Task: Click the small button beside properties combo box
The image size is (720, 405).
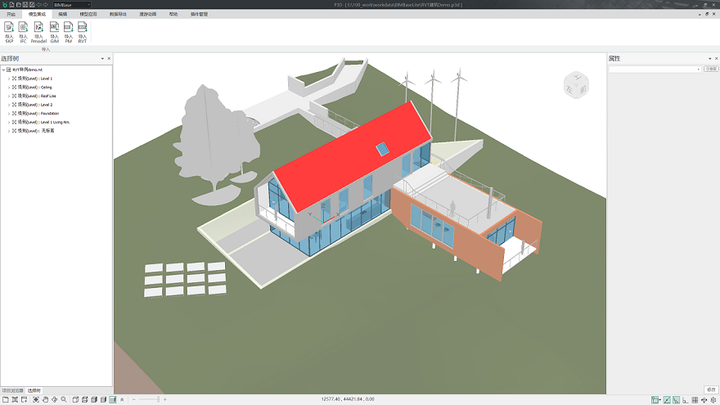Action: tap(711, 69)
